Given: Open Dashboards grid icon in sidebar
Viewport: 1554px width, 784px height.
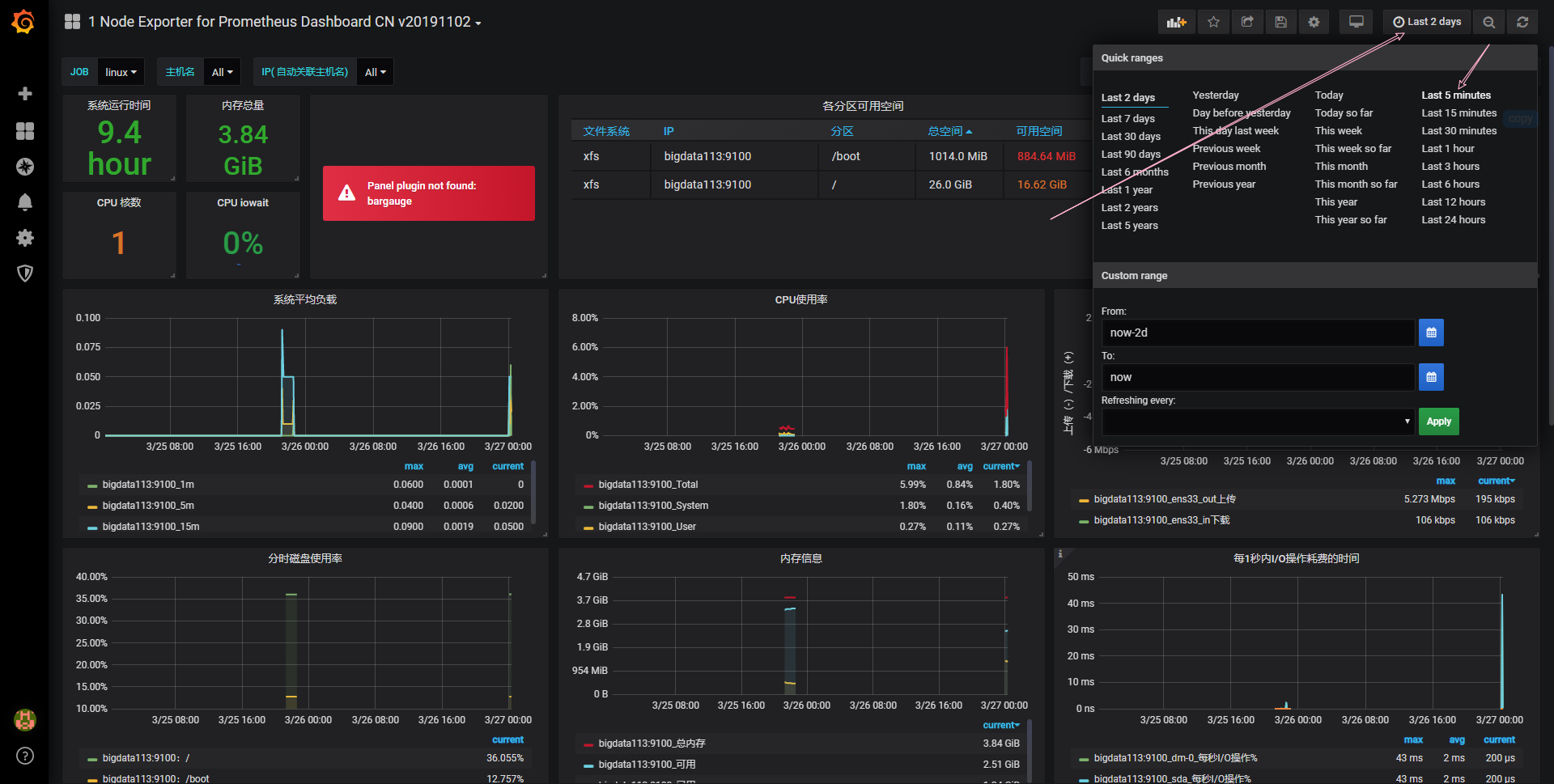Looking at the screenshot, I should (25, 131).
